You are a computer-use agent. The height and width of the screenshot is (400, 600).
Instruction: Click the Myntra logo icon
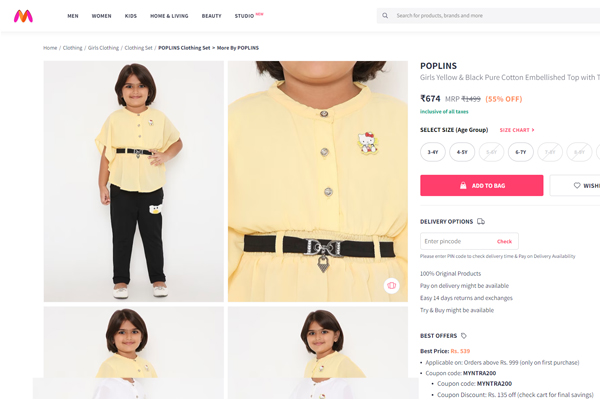23,16
